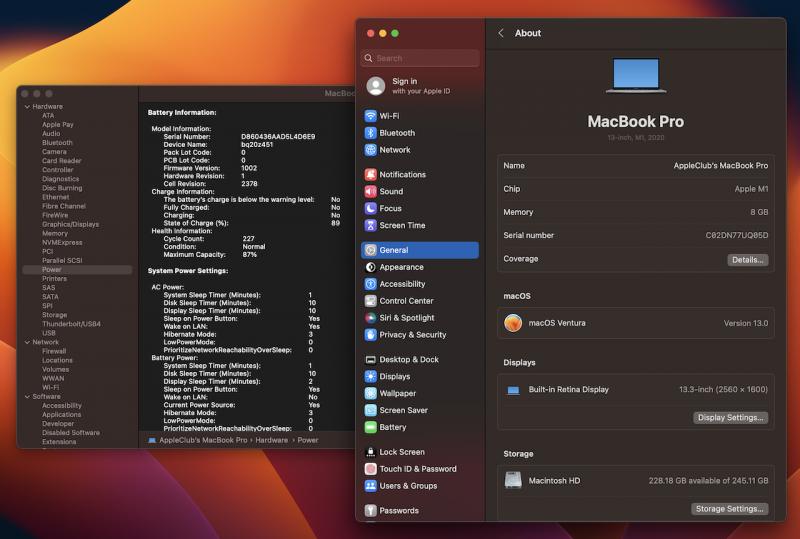Select the Passwords key icon
This screenshot has width=800, height=539.
point(370,510)
